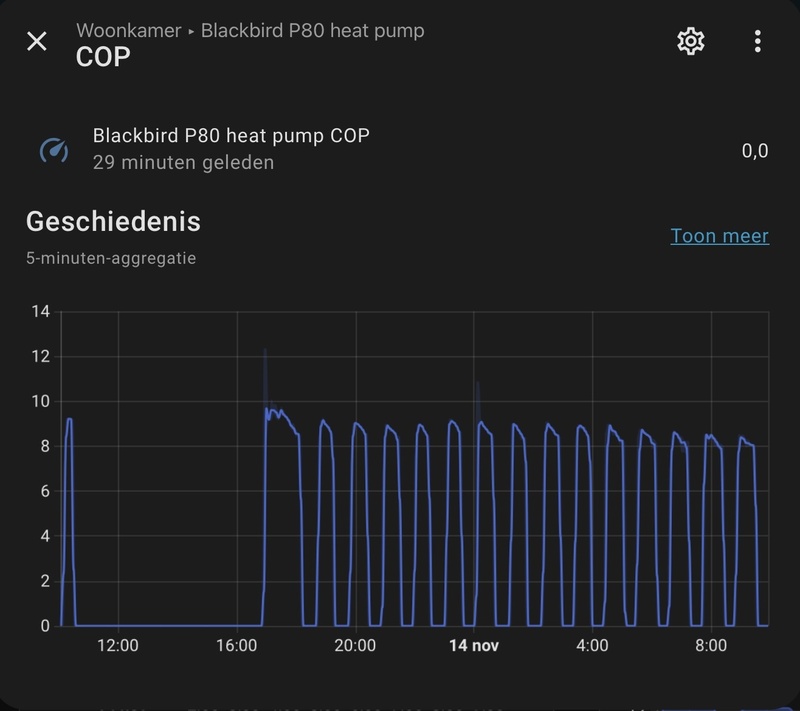Viewport: 800px width, 711px height.
Task: Open 'Toon meer' to view full history
Action: tap(718, 236)
